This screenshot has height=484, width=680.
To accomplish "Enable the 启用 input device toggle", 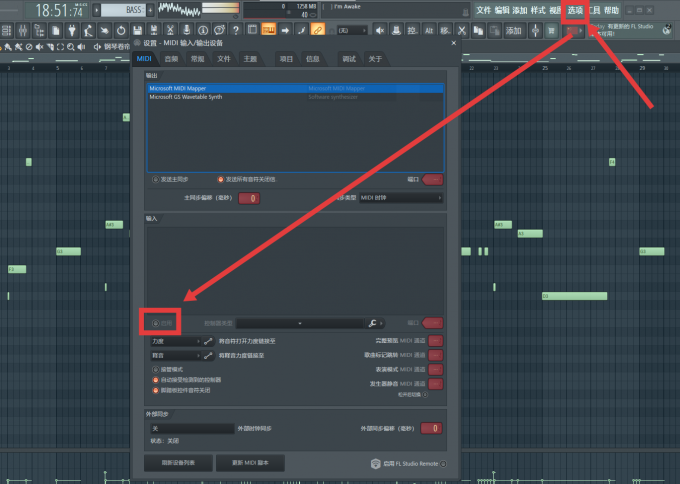I will [155, 323].
